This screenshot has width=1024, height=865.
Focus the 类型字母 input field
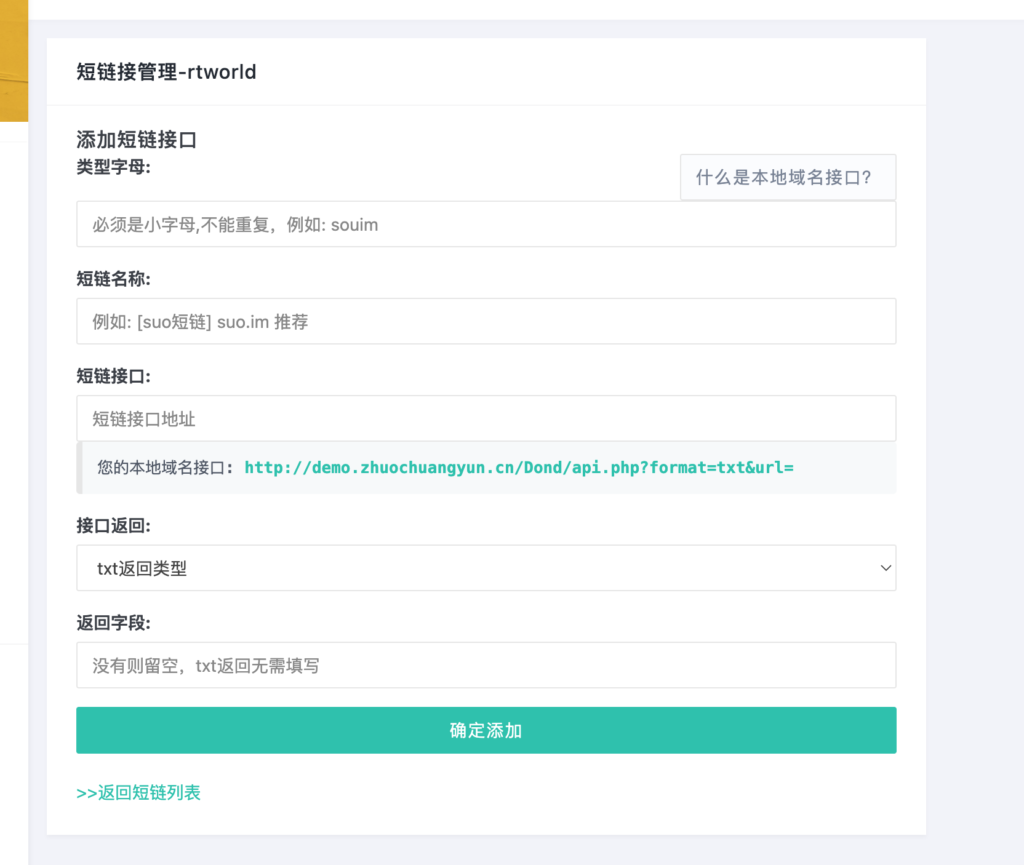(x=486, y=224)
